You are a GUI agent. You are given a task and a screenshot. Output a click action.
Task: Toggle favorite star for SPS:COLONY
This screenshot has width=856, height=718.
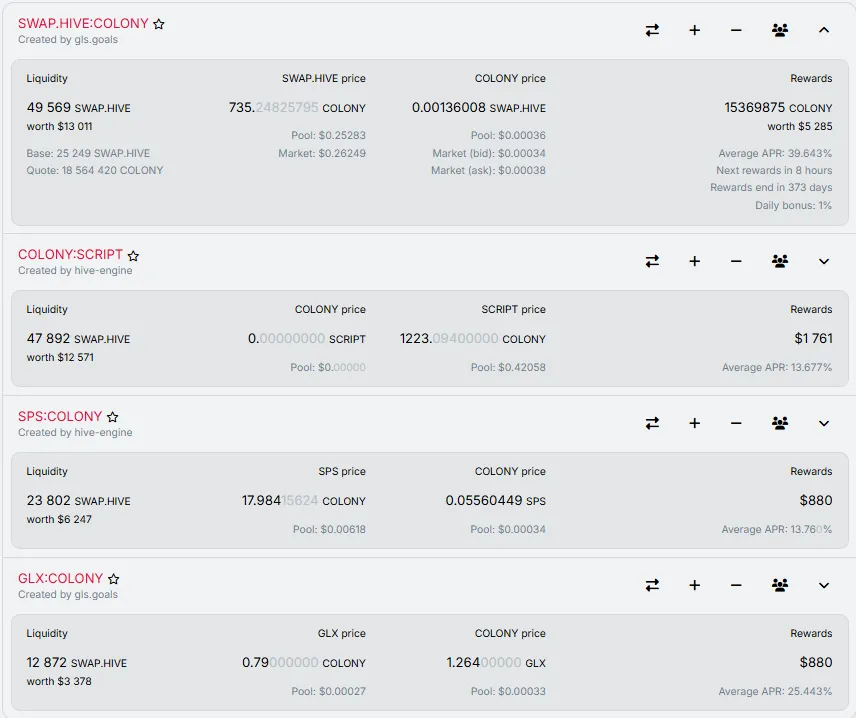[x=112, y=417]
